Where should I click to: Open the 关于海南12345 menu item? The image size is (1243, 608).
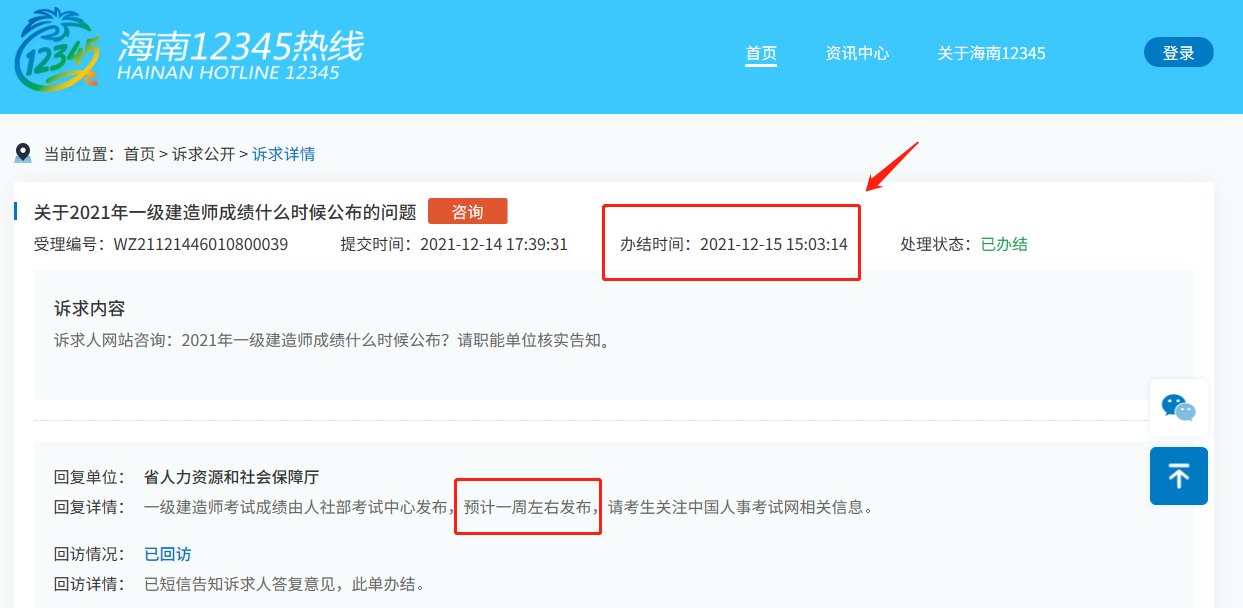click(991, 53)
